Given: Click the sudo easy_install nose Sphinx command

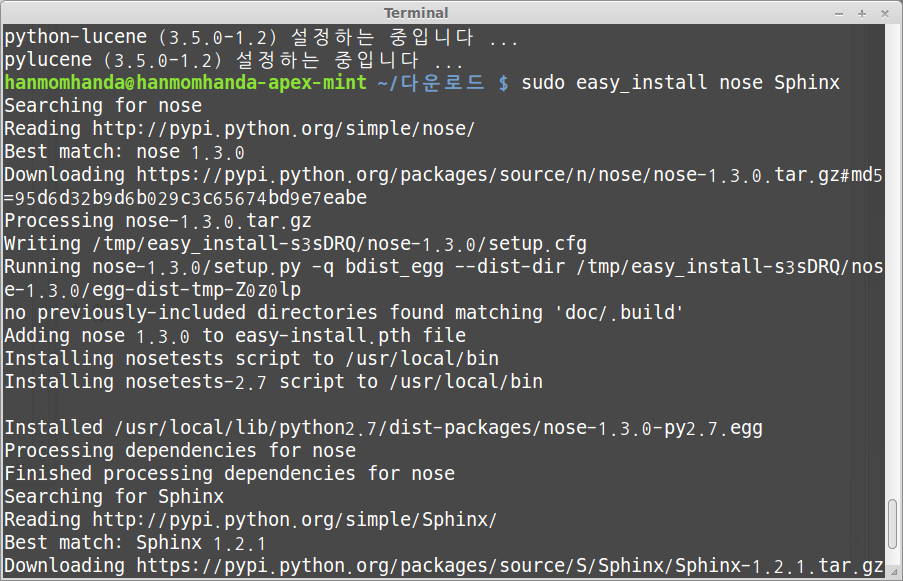Looking at the screenshot, I should [680, 83].
